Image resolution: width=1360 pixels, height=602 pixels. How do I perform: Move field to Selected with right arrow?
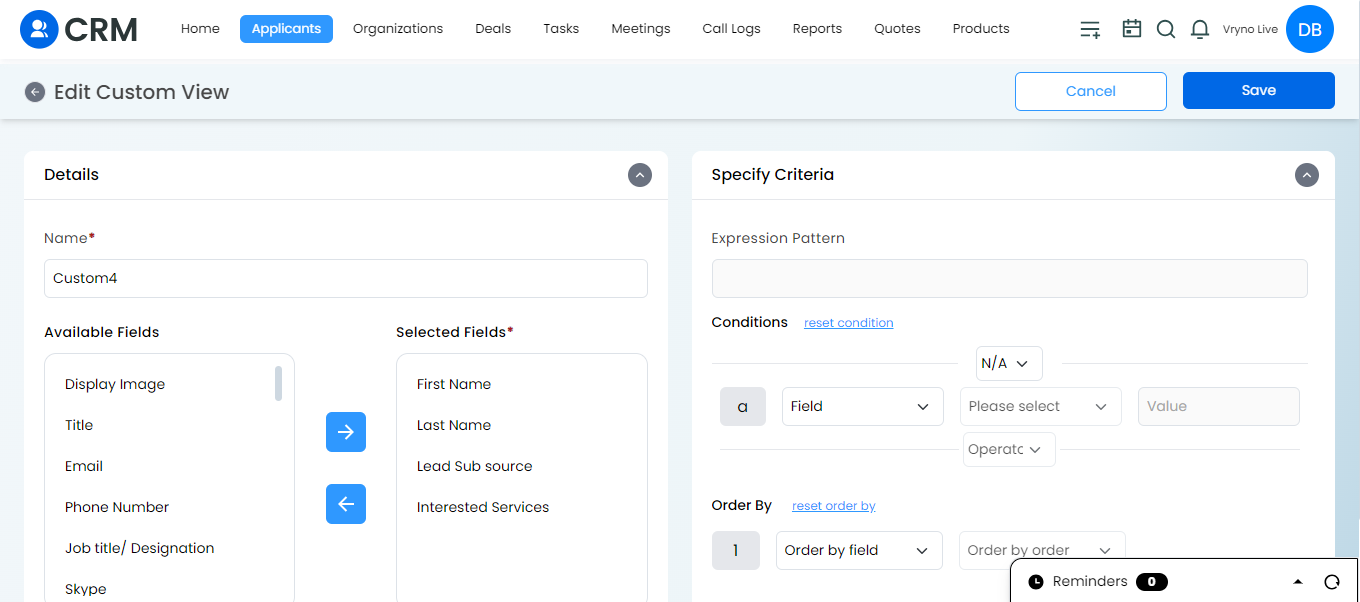pyautogui.click(x=346, y=432)
